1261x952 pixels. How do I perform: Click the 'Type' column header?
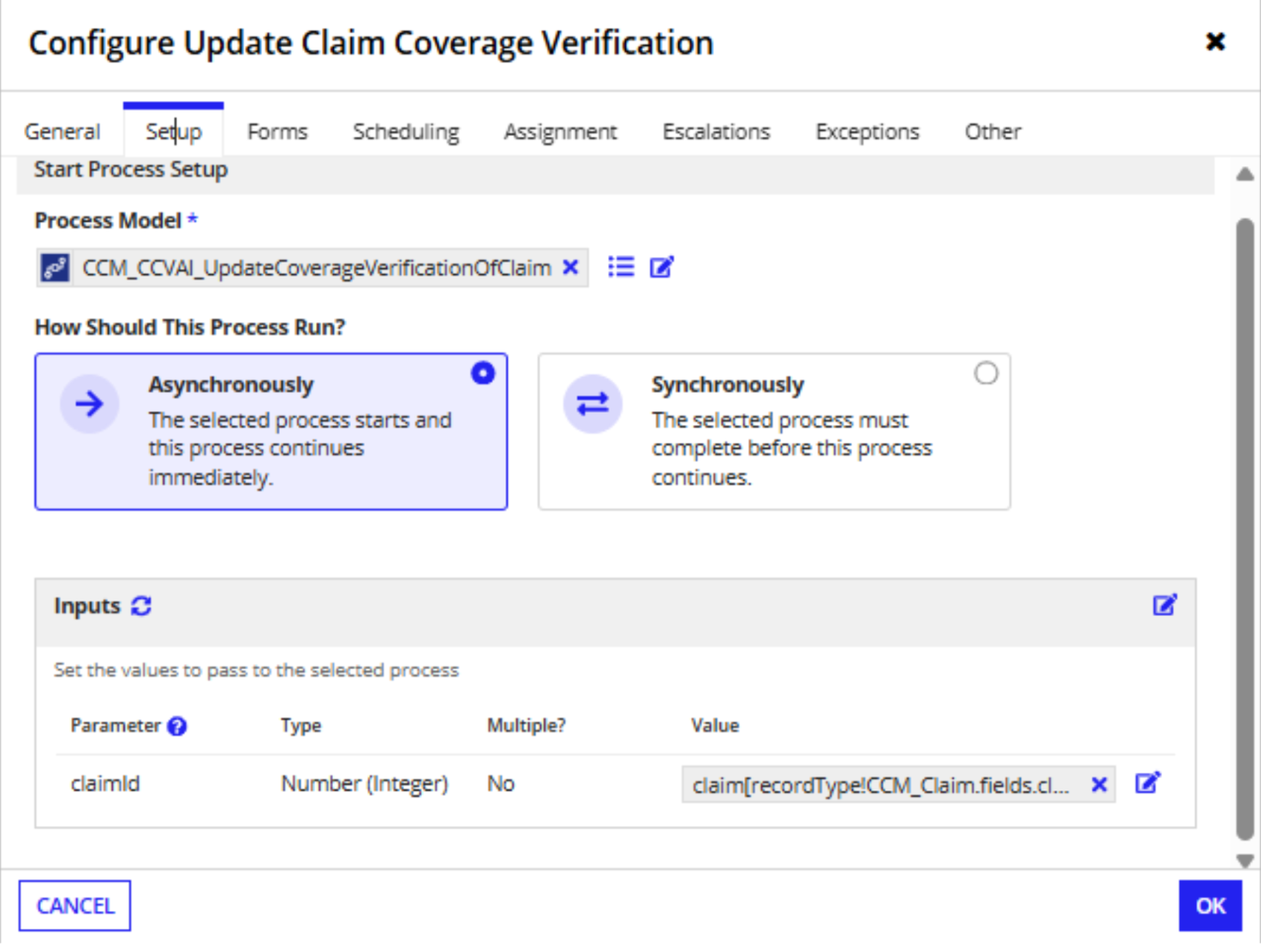click(x=301, y=726)
